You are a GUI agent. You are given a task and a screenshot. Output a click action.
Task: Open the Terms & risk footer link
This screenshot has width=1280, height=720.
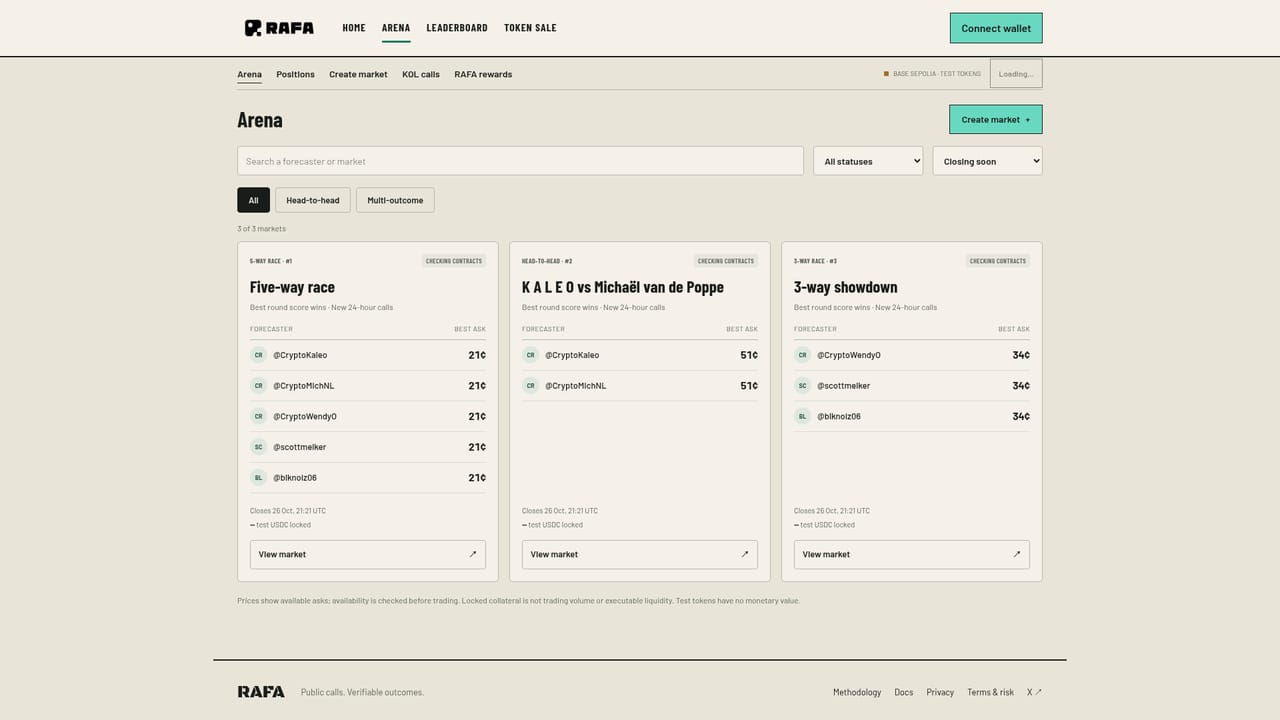[x=990, y=692]
